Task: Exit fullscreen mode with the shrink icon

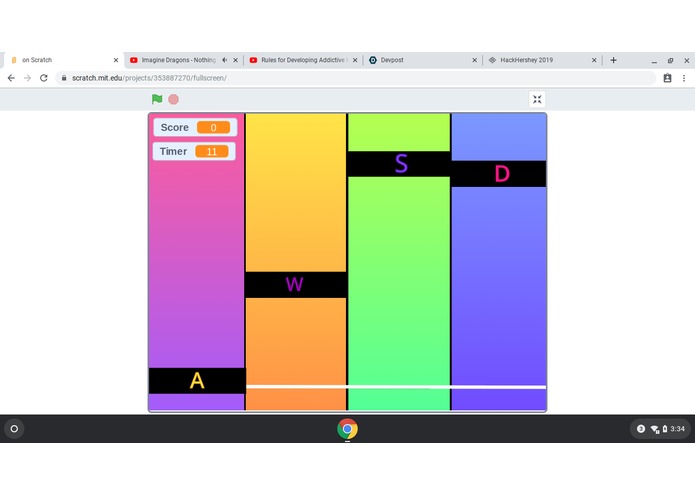Action: coord(537,99)
